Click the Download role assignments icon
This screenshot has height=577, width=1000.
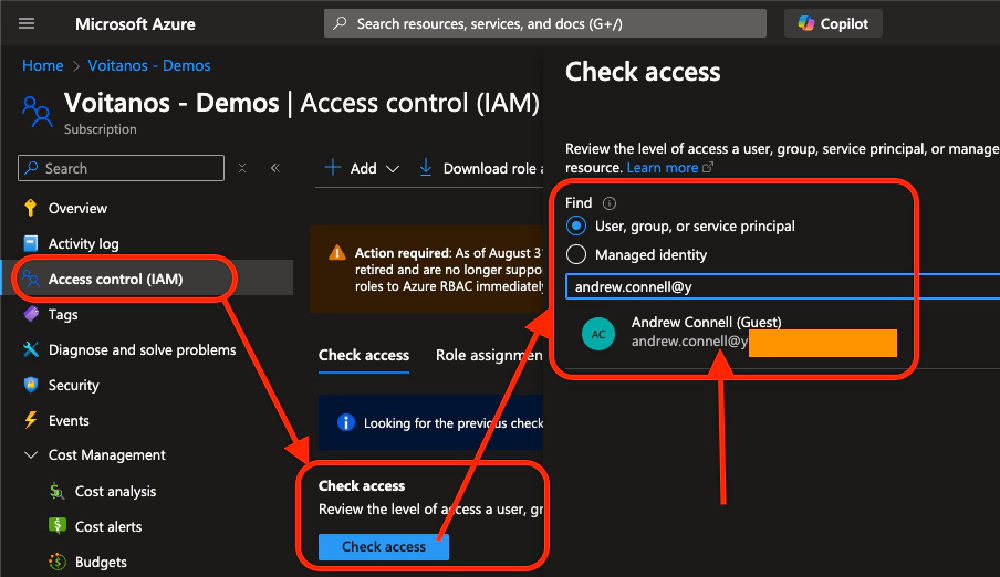(x=425, y=168)
